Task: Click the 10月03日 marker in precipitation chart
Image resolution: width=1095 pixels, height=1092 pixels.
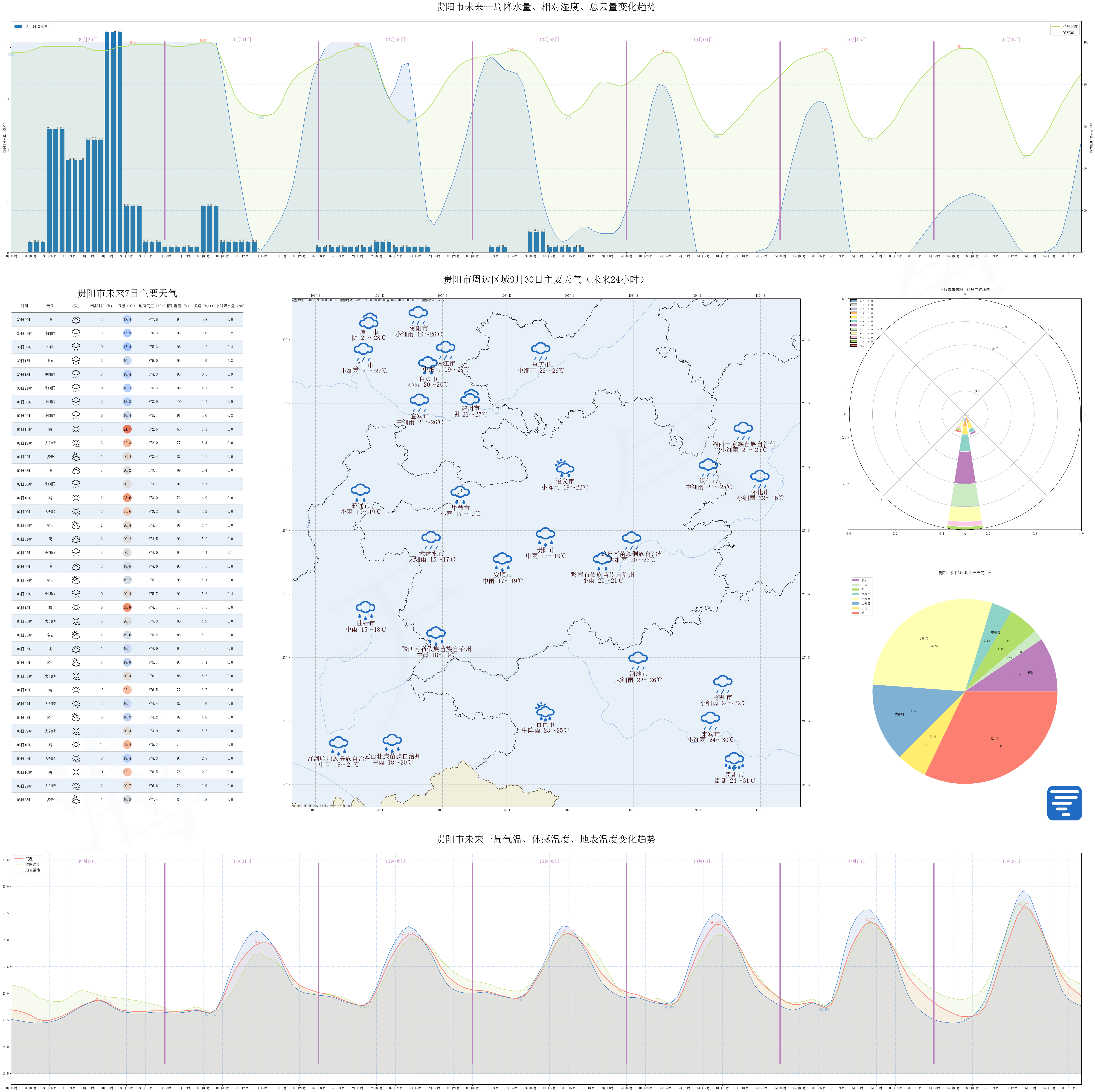Action: (549, 40)
